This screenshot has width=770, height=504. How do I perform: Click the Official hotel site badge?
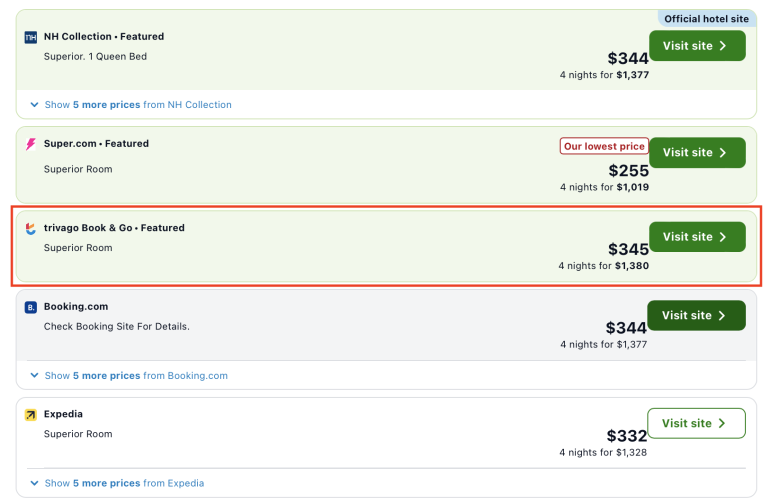click(x=707, y=18)
